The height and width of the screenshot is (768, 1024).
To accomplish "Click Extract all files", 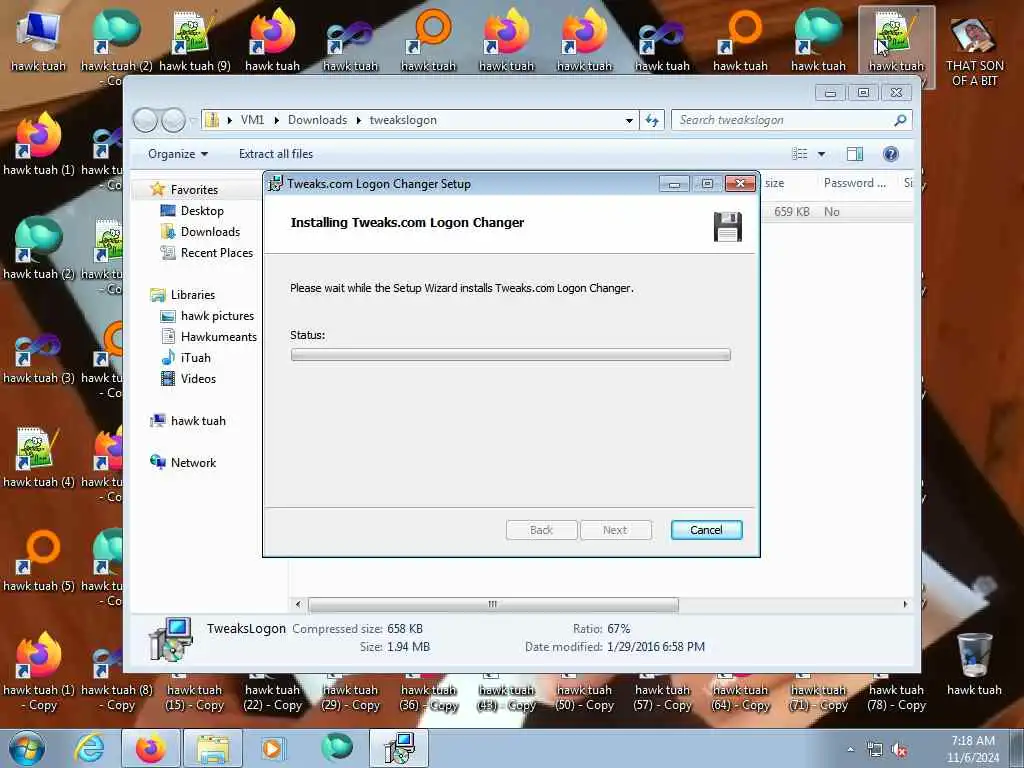I will [276, 154].
